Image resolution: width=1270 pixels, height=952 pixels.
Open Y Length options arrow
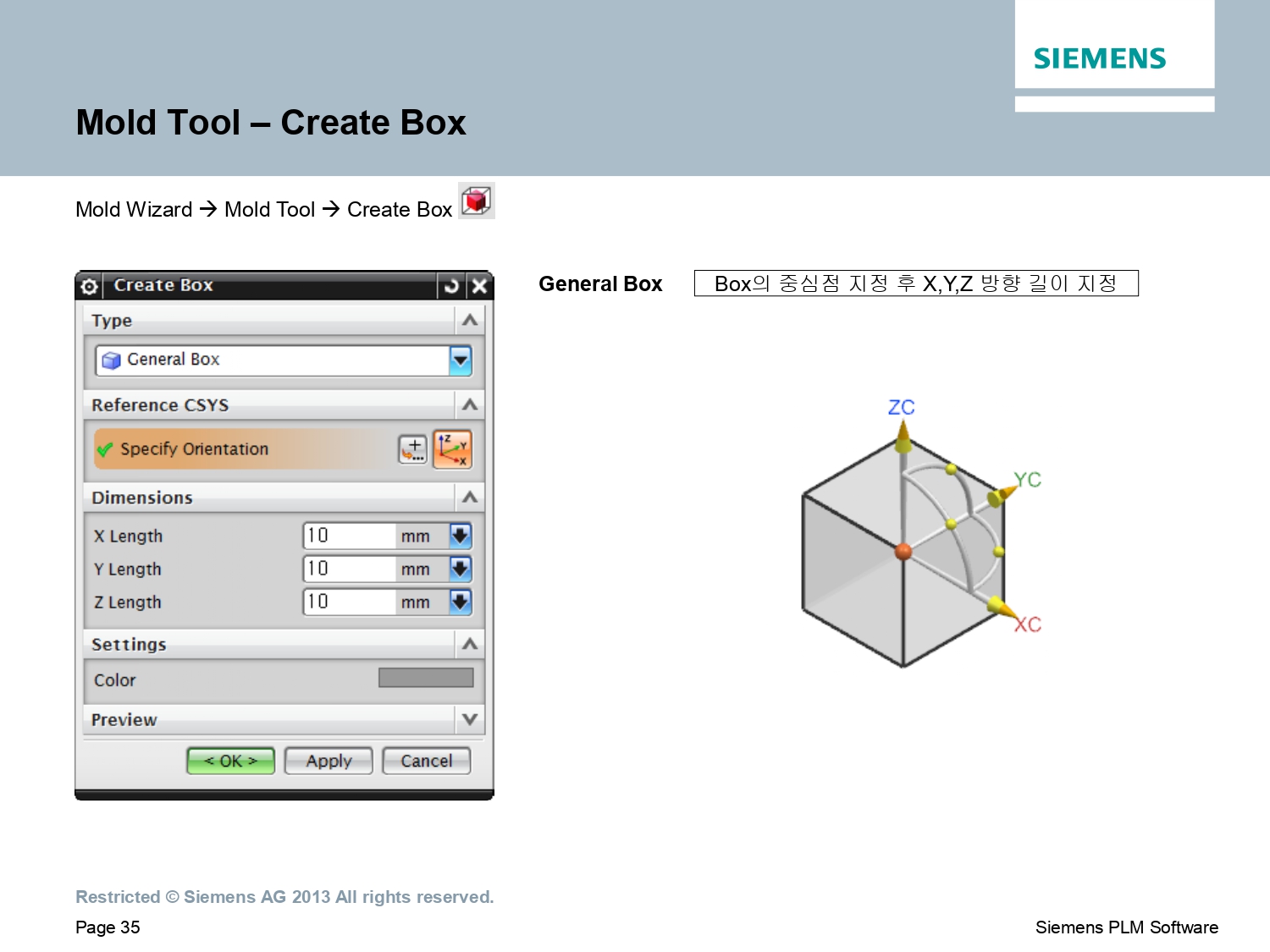(460, 569)
